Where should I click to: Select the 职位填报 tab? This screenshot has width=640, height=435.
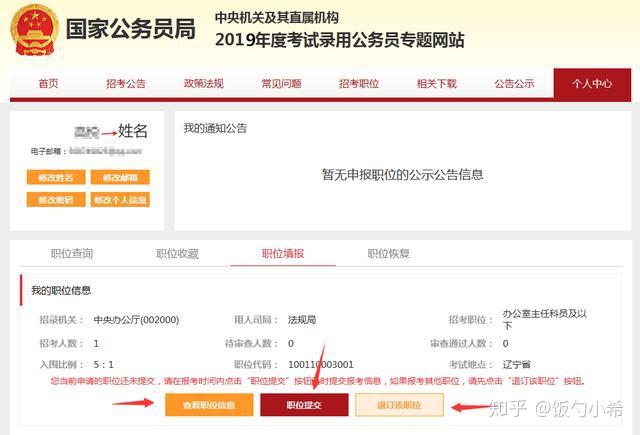click(283, 253)
